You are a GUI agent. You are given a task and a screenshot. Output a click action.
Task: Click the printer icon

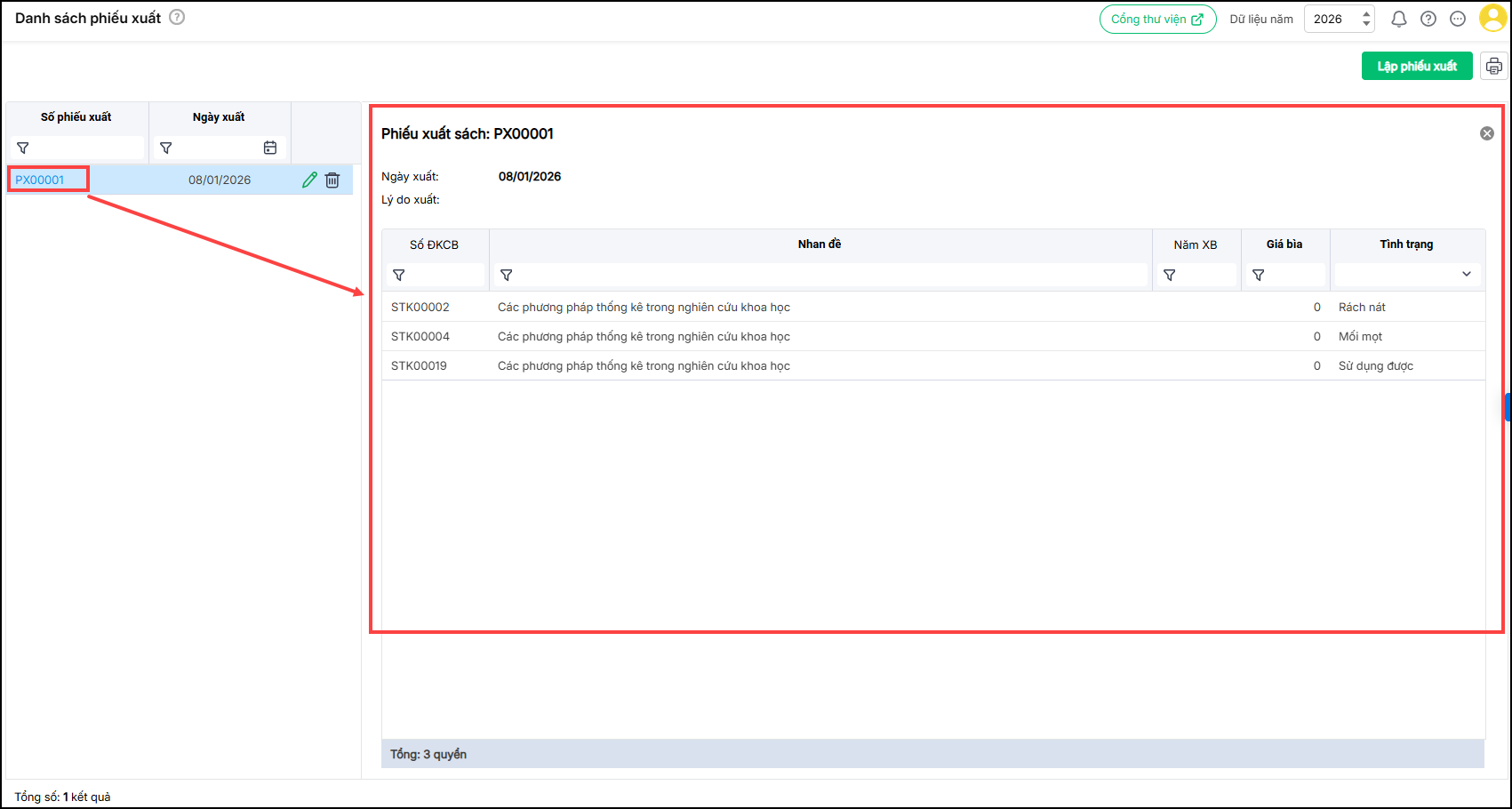1493,67
